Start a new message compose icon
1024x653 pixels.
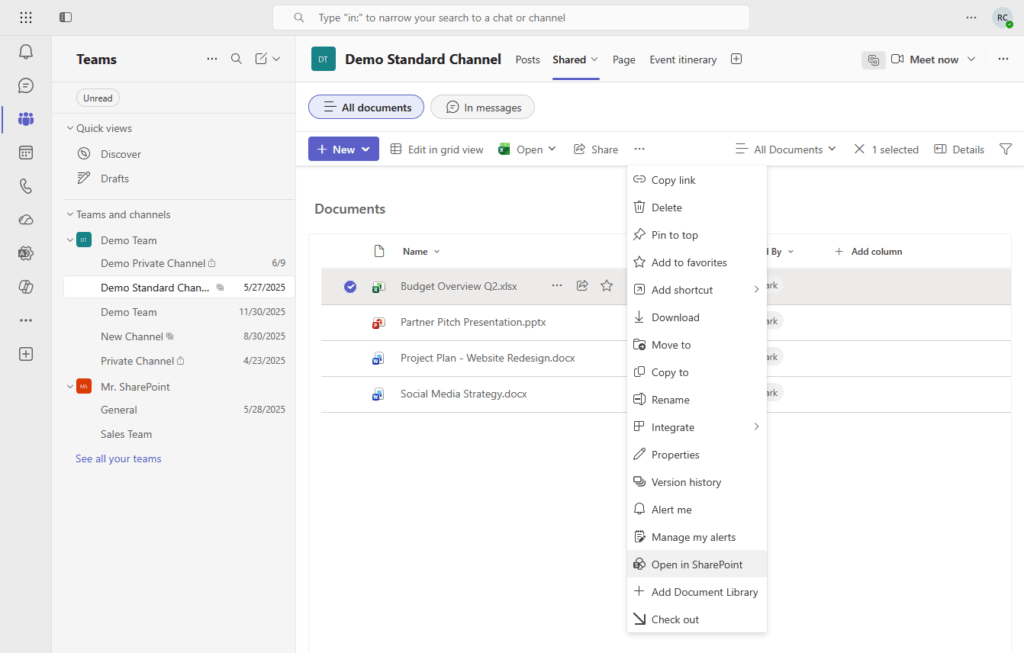pyautogui.click(x=261, y=59)
